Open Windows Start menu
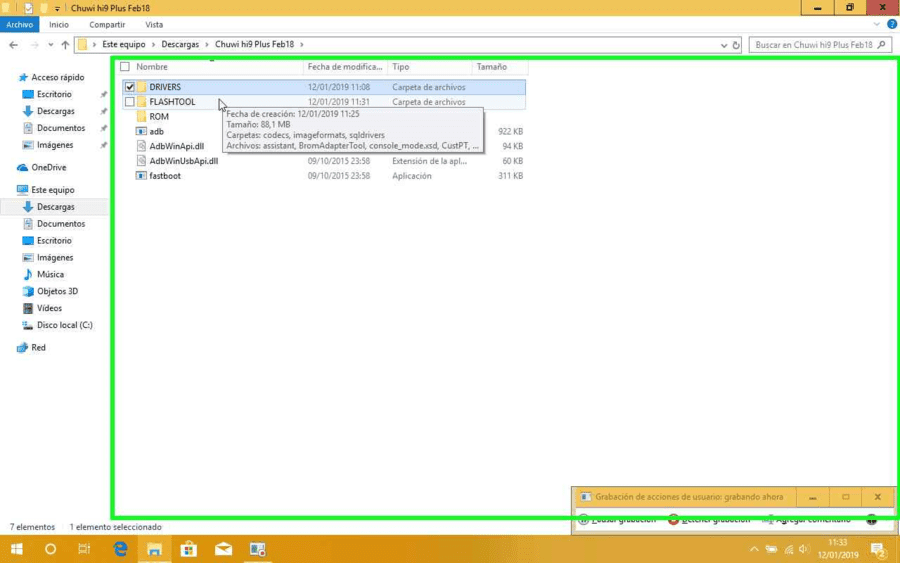900x563 pixels. pyautogui.click(x=17, y=549)
